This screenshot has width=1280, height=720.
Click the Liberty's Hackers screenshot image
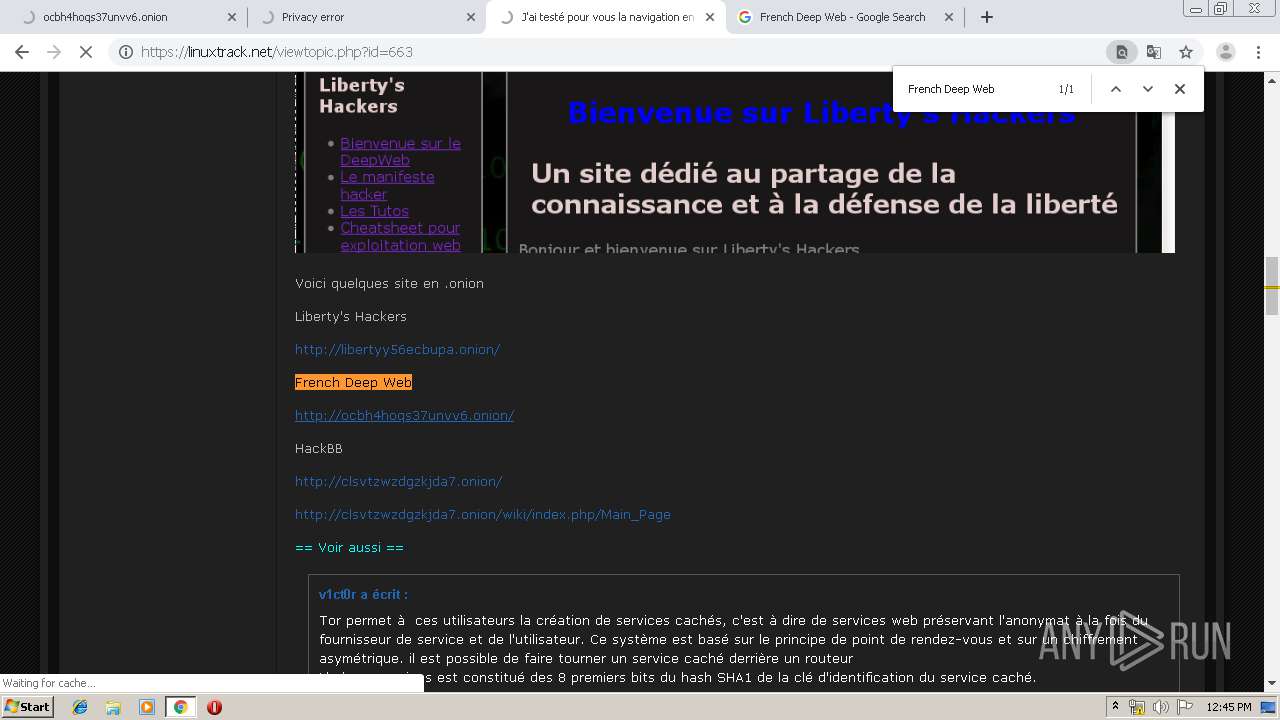pos(735,163)
